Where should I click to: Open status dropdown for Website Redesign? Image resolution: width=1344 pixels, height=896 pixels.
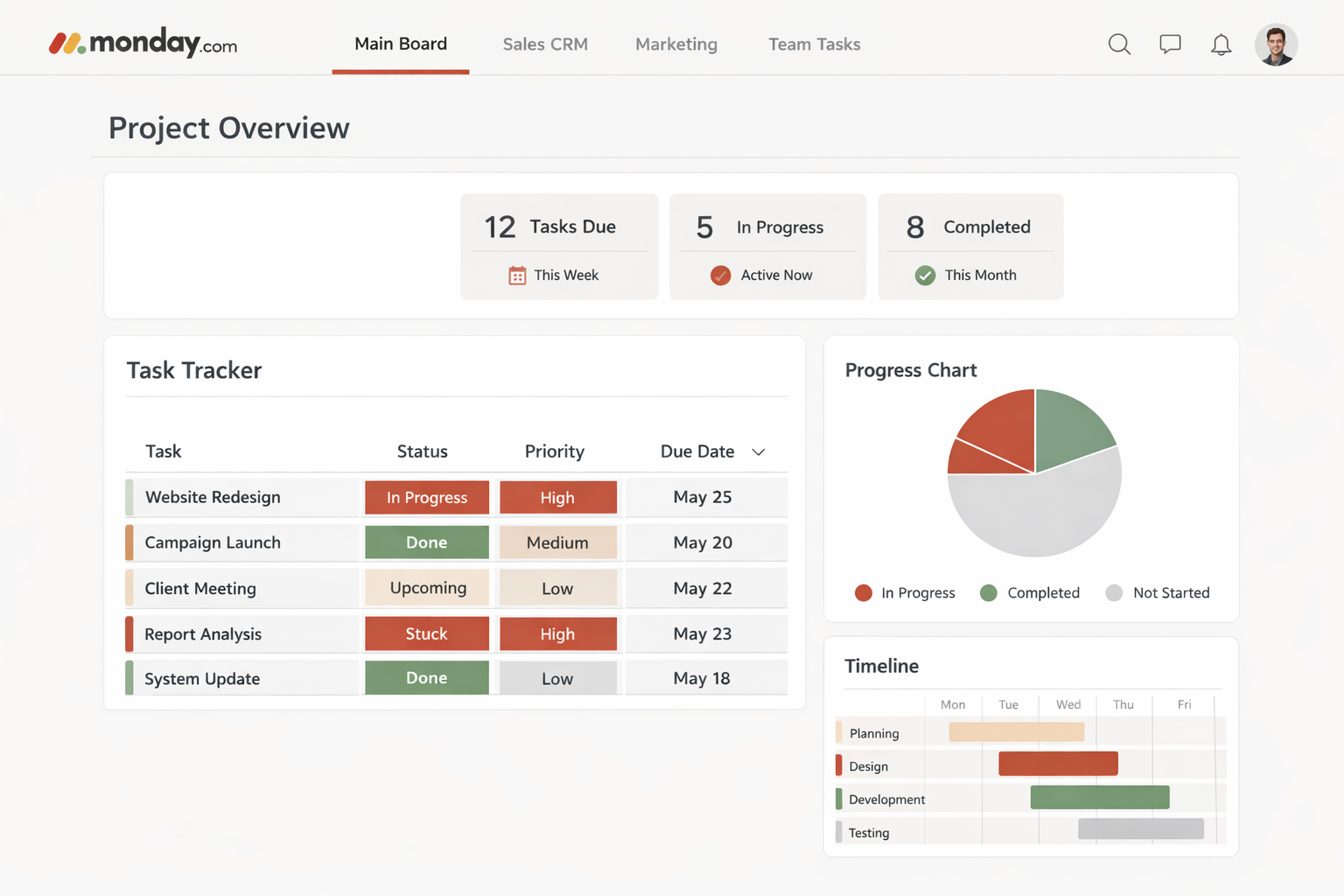tap(426, 497)
